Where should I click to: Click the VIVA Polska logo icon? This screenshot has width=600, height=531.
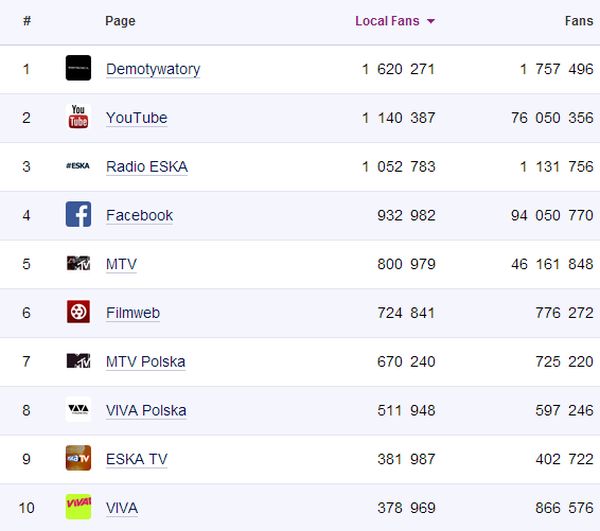coord(78,410)
